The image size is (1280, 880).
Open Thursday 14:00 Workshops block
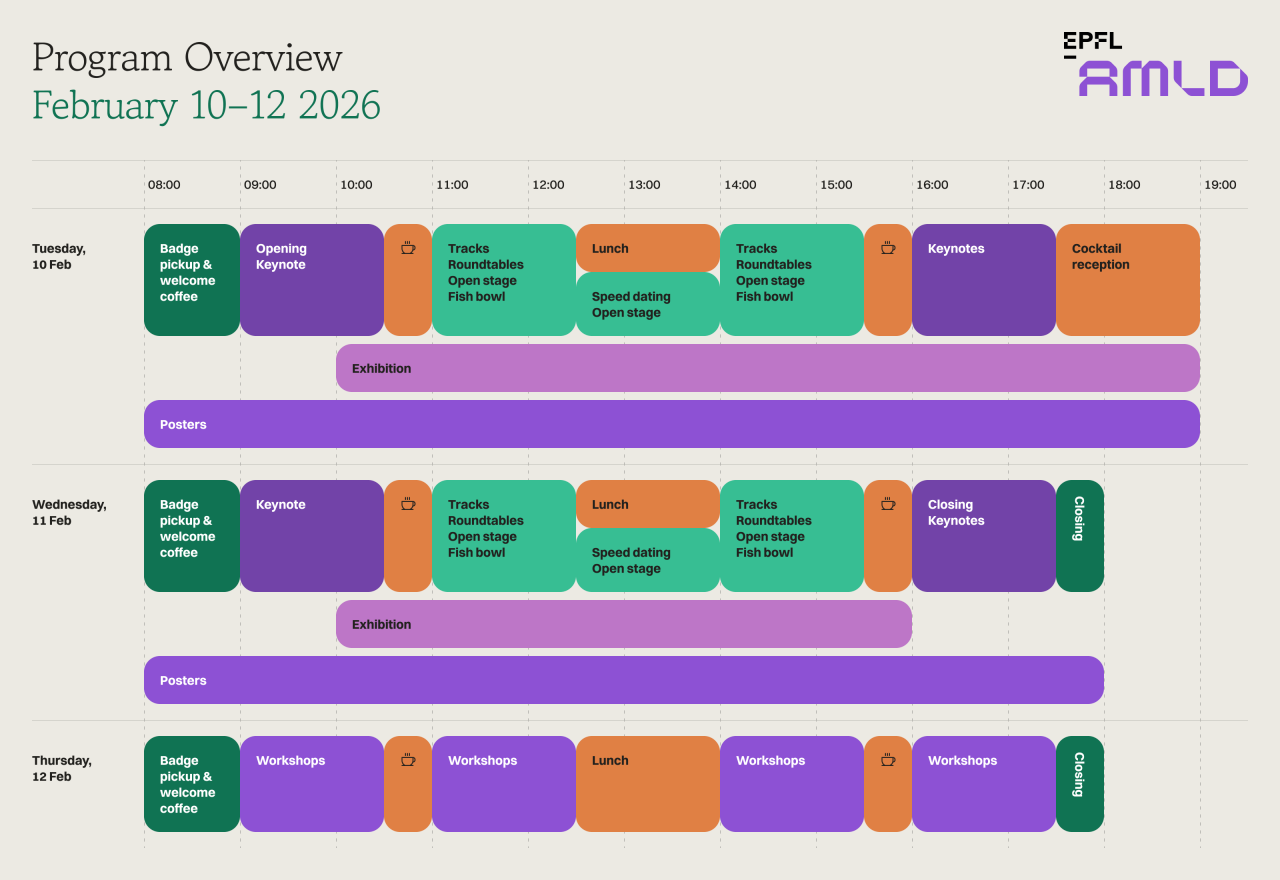click(x=792, y=784)
